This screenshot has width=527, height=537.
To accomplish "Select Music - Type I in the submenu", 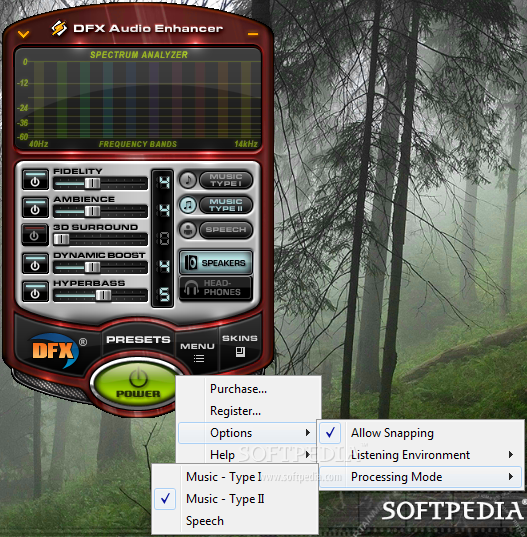I will click(x=235, y=477).
